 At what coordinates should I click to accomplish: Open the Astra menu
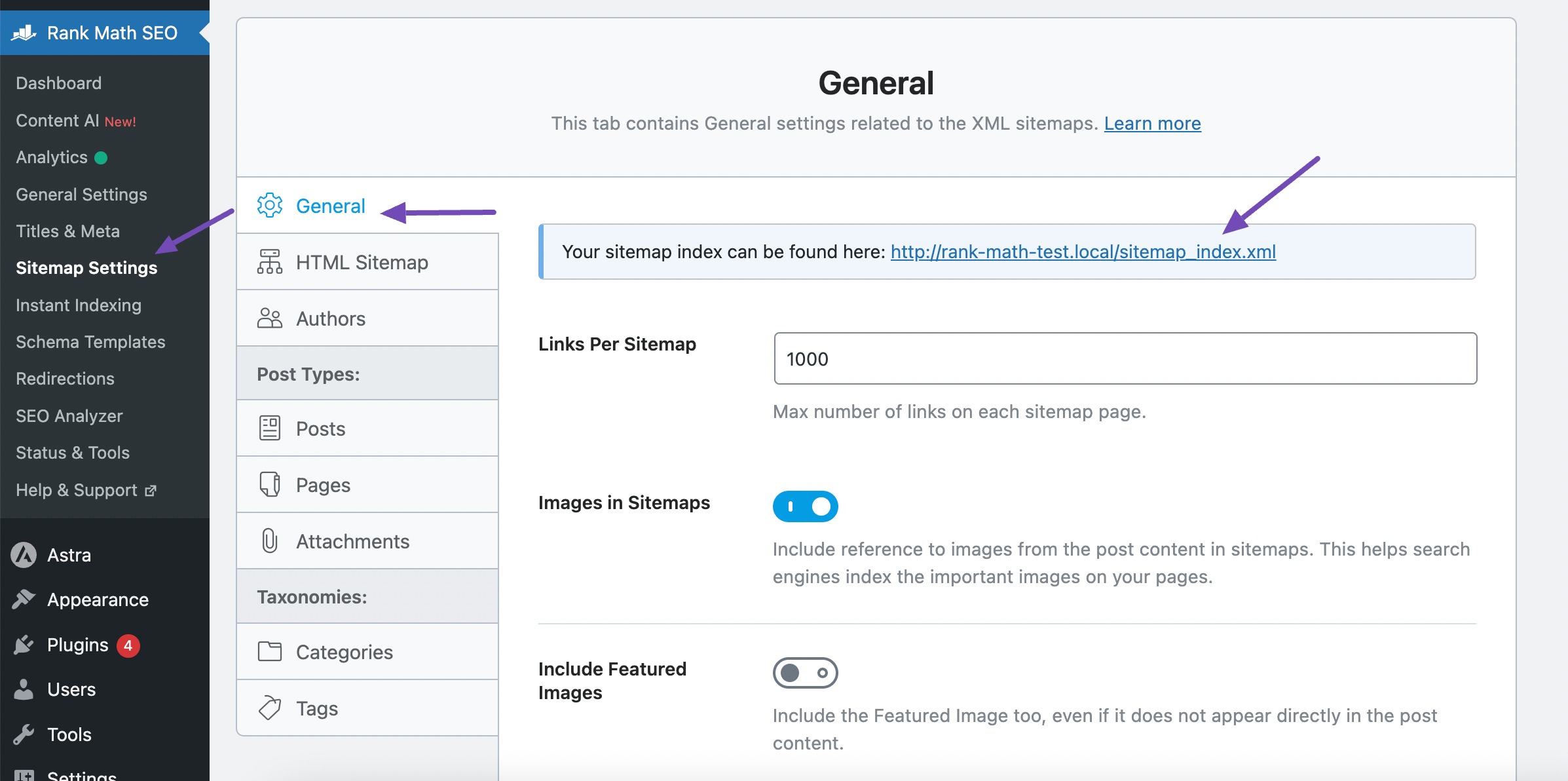click(105, 555)
